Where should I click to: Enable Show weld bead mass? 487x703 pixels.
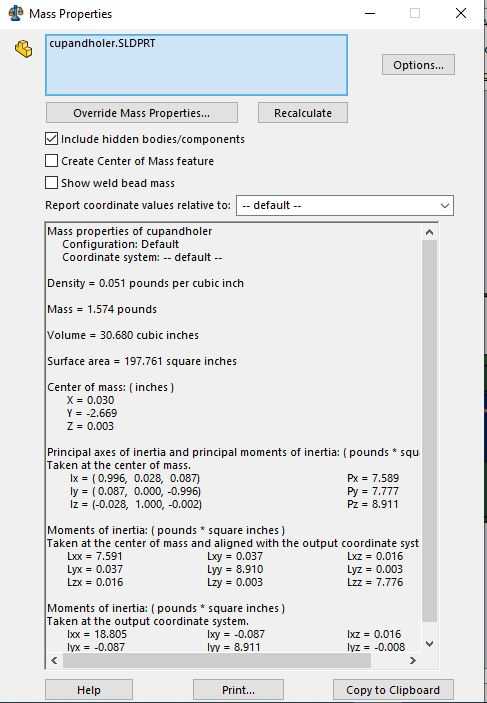(x=52, y=183)
